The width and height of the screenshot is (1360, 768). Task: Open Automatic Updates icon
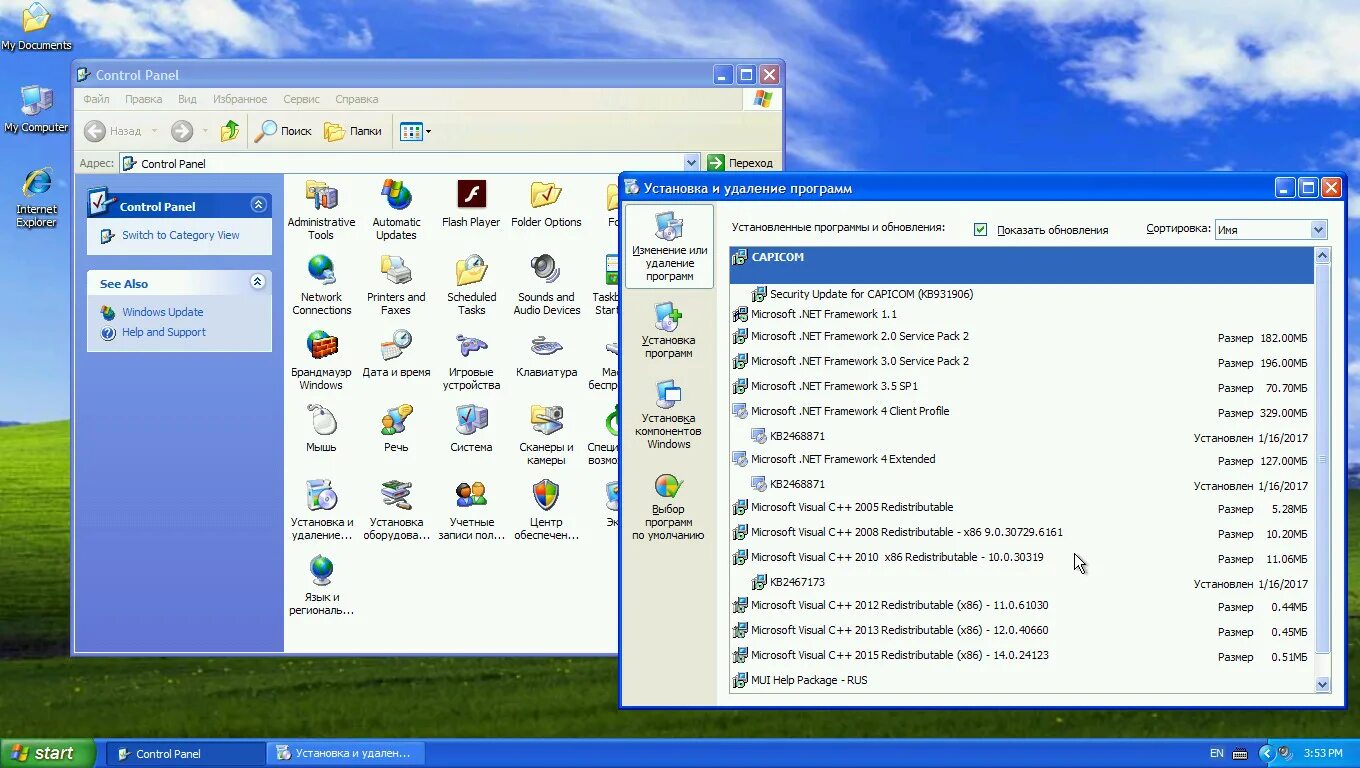coord(396,210)
